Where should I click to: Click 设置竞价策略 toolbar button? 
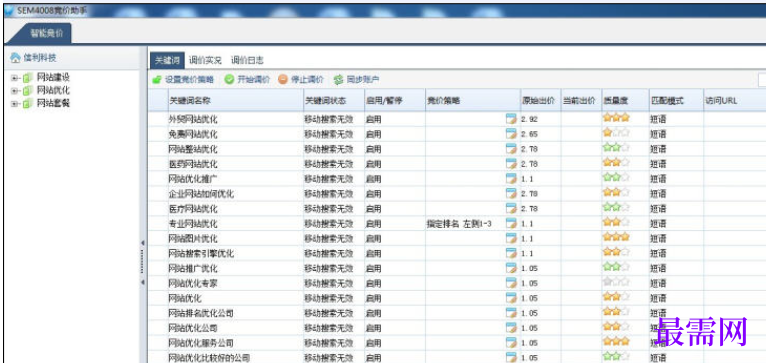[x=183, y=80]
